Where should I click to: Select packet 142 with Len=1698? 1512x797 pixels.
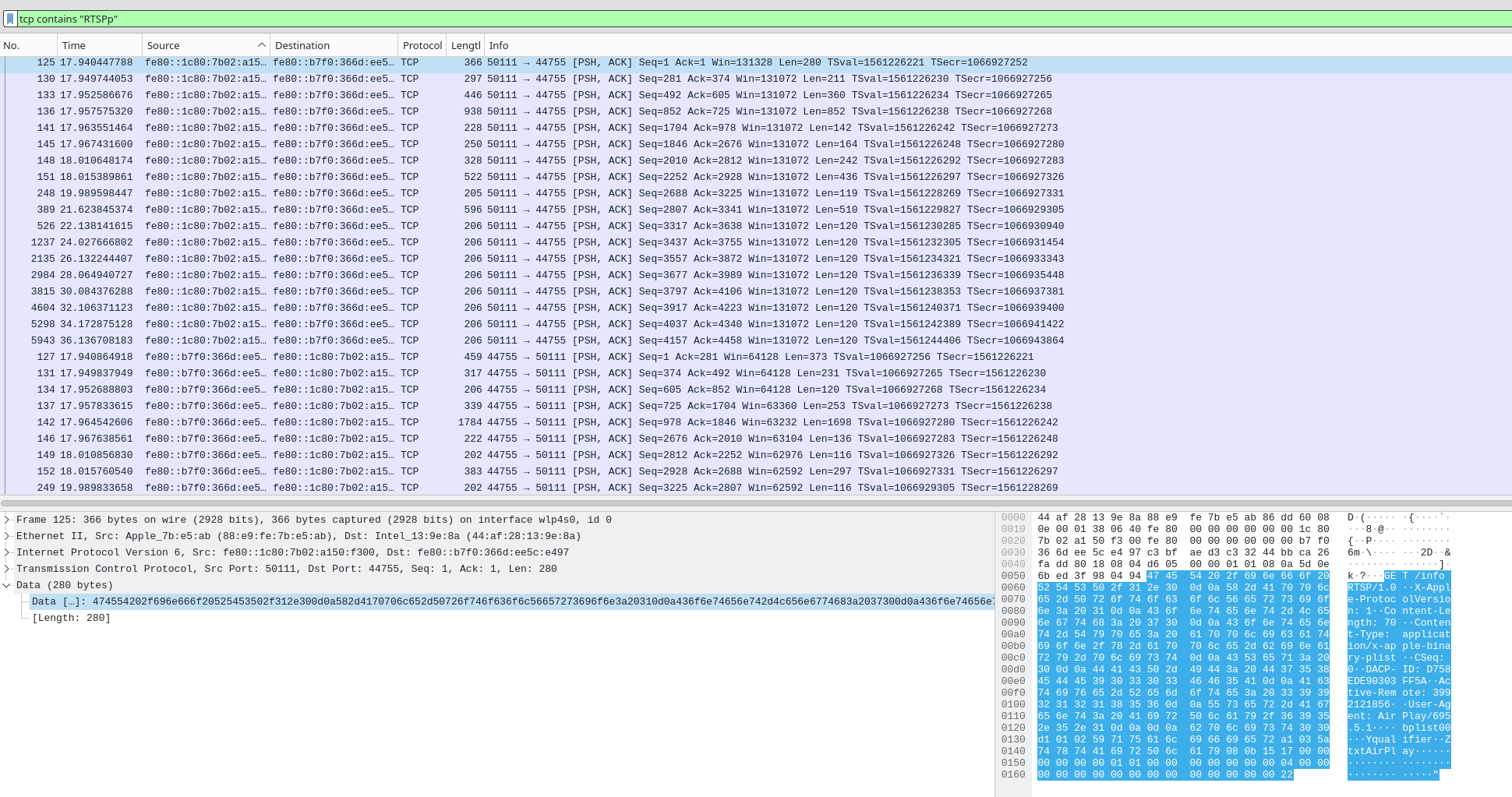pyautogui.click(x=756, y=422)
